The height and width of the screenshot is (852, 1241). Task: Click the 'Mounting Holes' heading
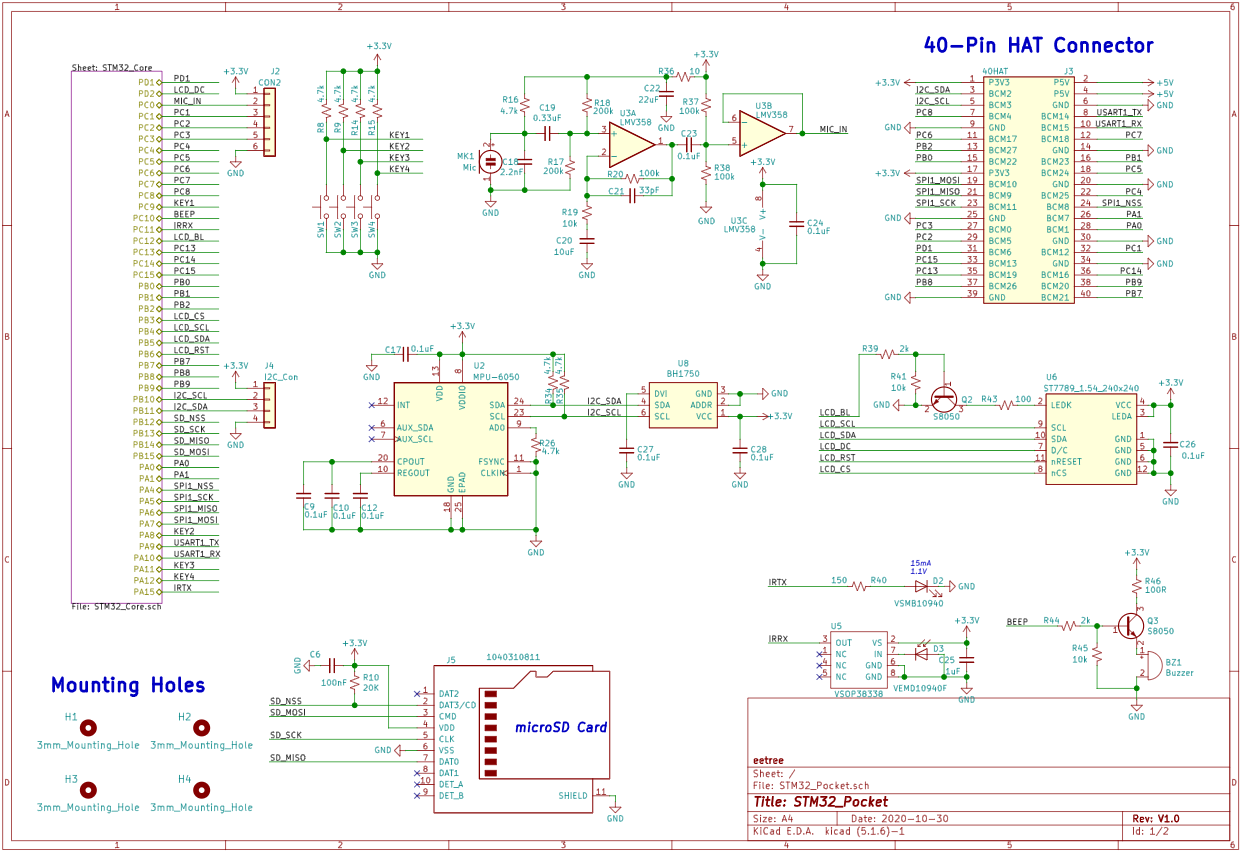[x=128, y=685]
